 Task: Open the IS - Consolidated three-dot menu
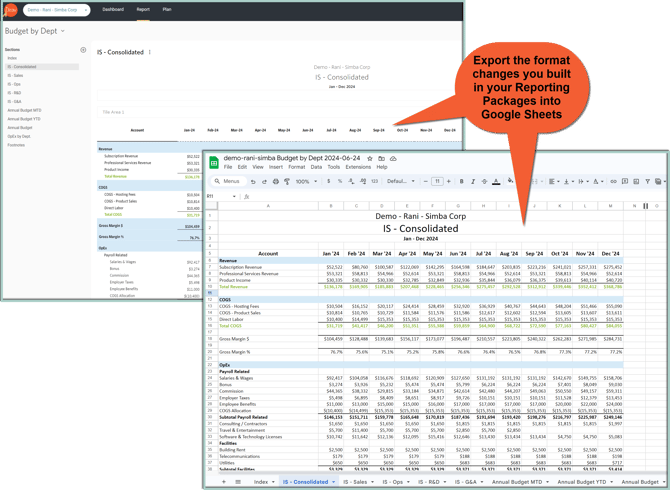(x=150, y=52)
